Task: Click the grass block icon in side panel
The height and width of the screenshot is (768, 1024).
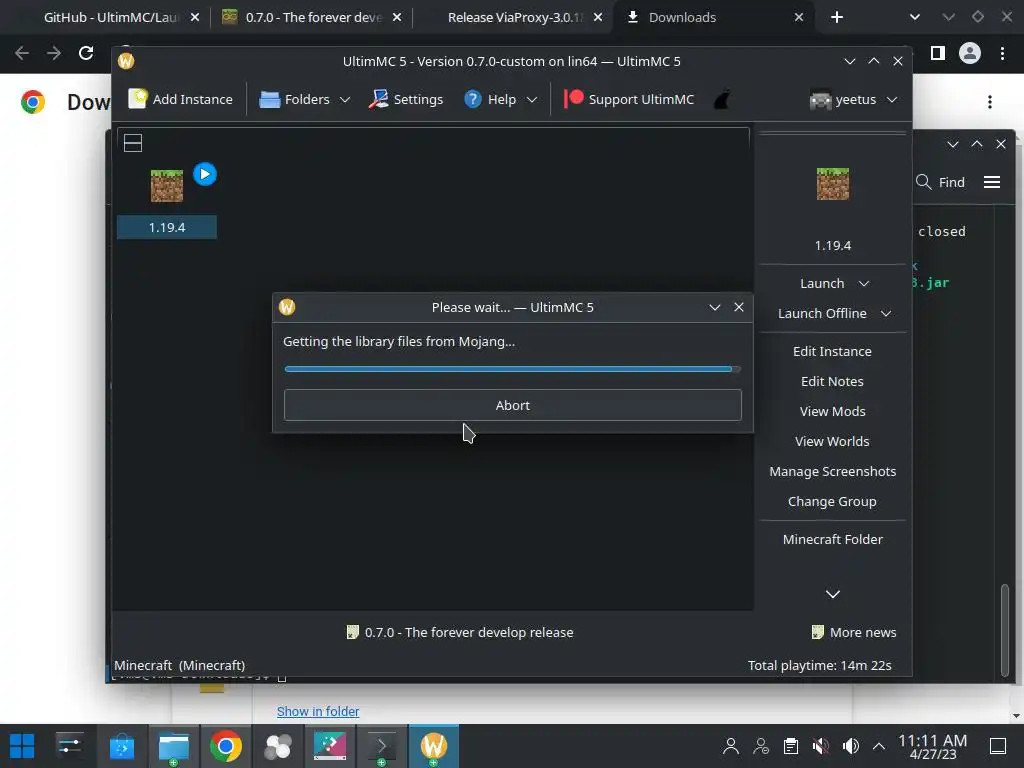Action: [x=833, y=184]
